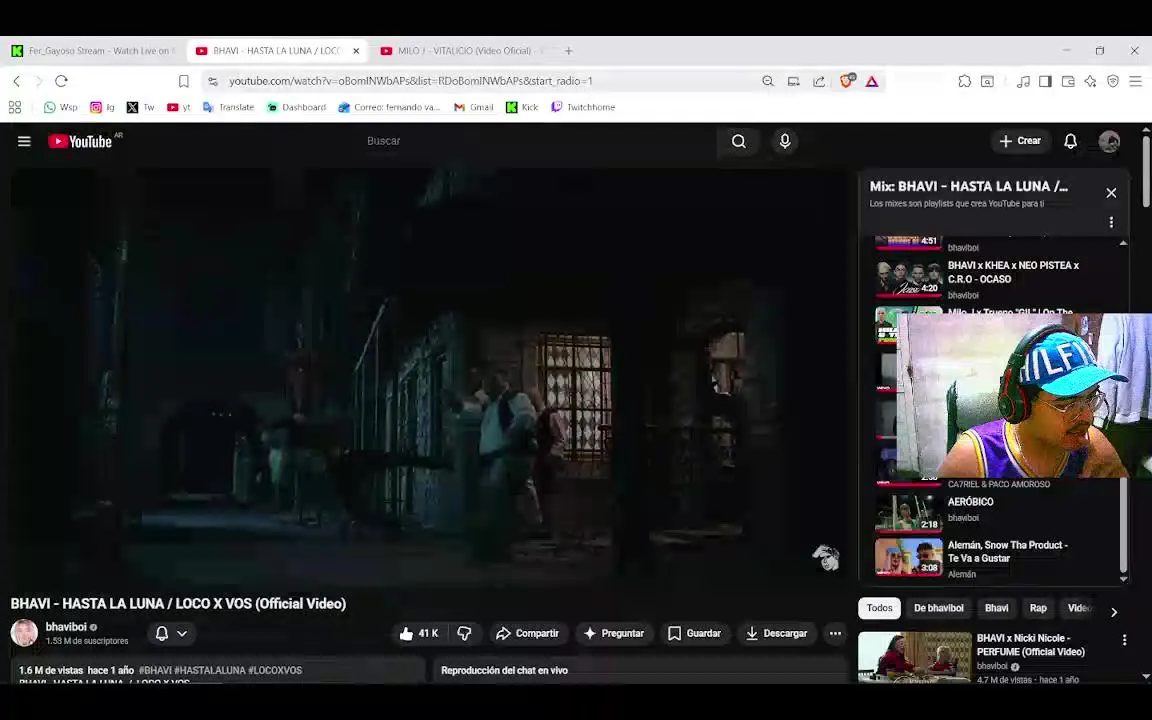The height and width of the screenshot is (720, 1152).
Task: Show more filter chips with right arrow
Action: click(x=1114, y=612)
